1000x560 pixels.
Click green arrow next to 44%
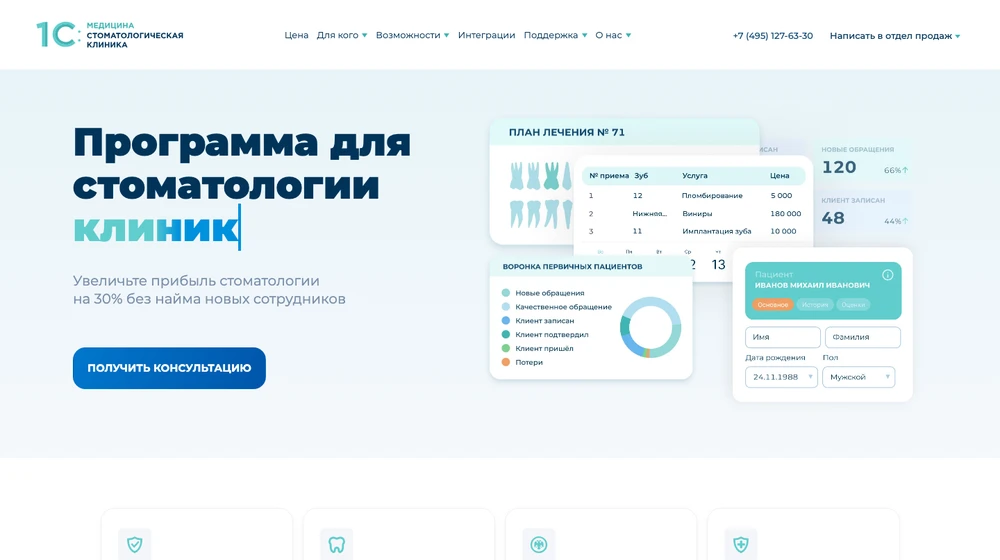tap(905, 221)
